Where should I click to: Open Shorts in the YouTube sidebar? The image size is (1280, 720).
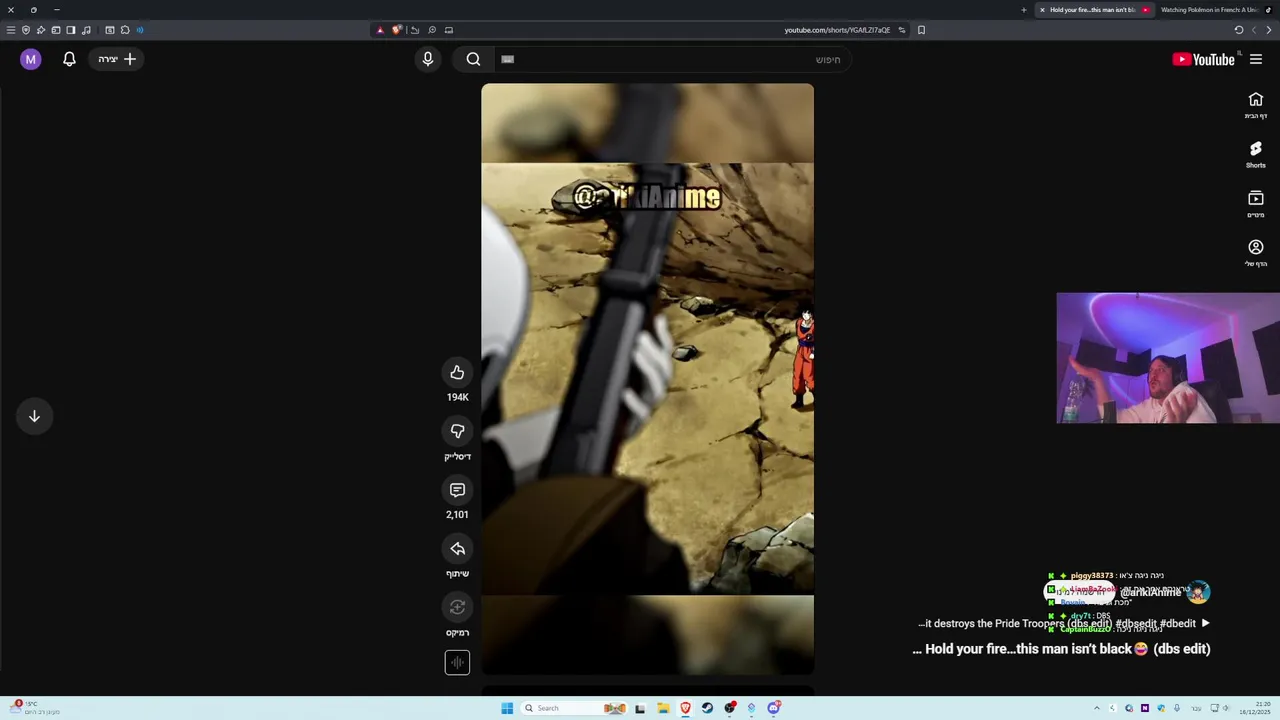click(1256, 154)
